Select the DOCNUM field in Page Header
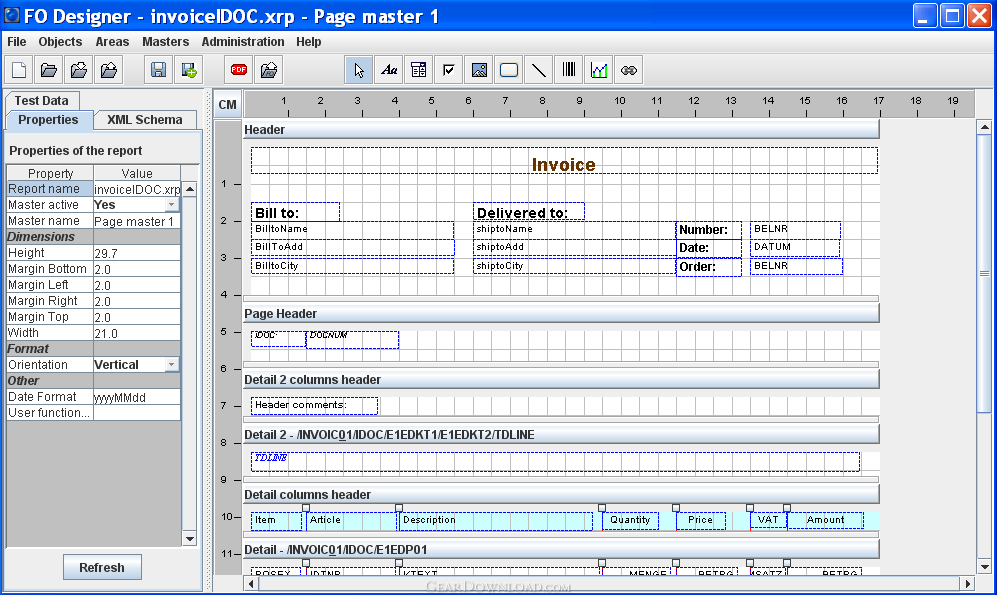Screen dimensions: 997x595 (x=352, y=339)
